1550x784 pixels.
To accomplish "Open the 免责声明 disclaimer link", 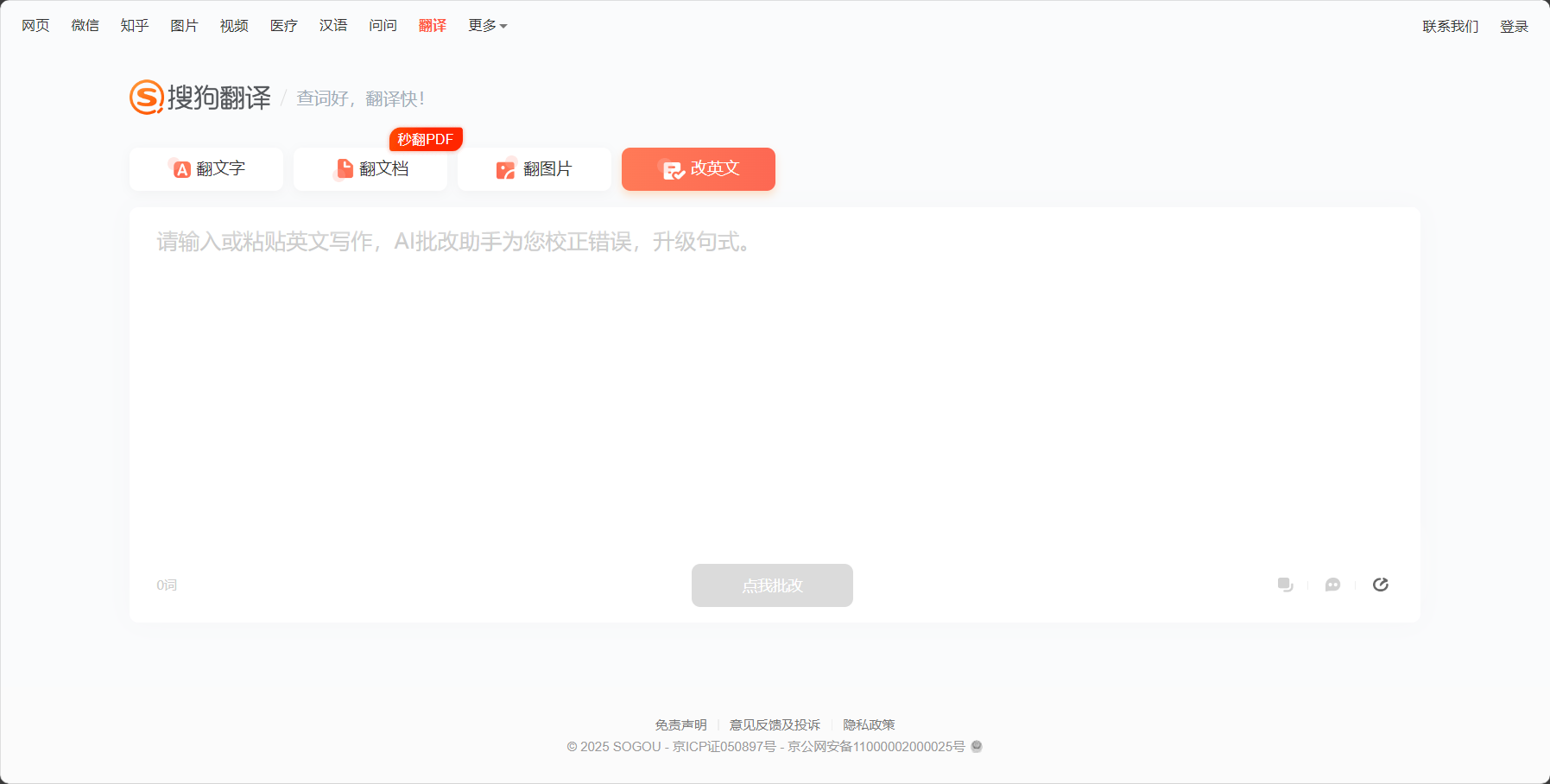I will point(680,724).
